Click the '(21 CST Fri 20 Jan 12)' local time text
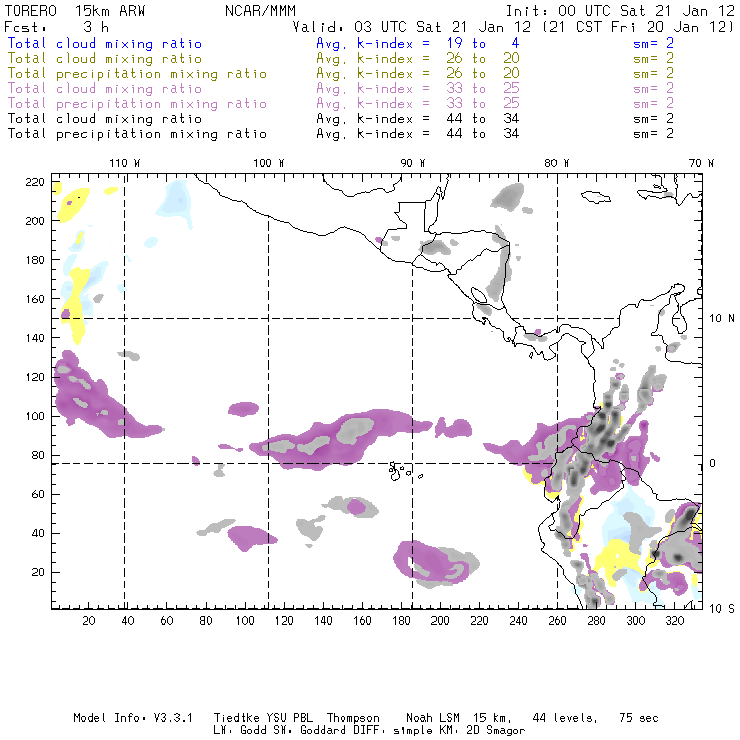The image size is (740, 740). 638,27
